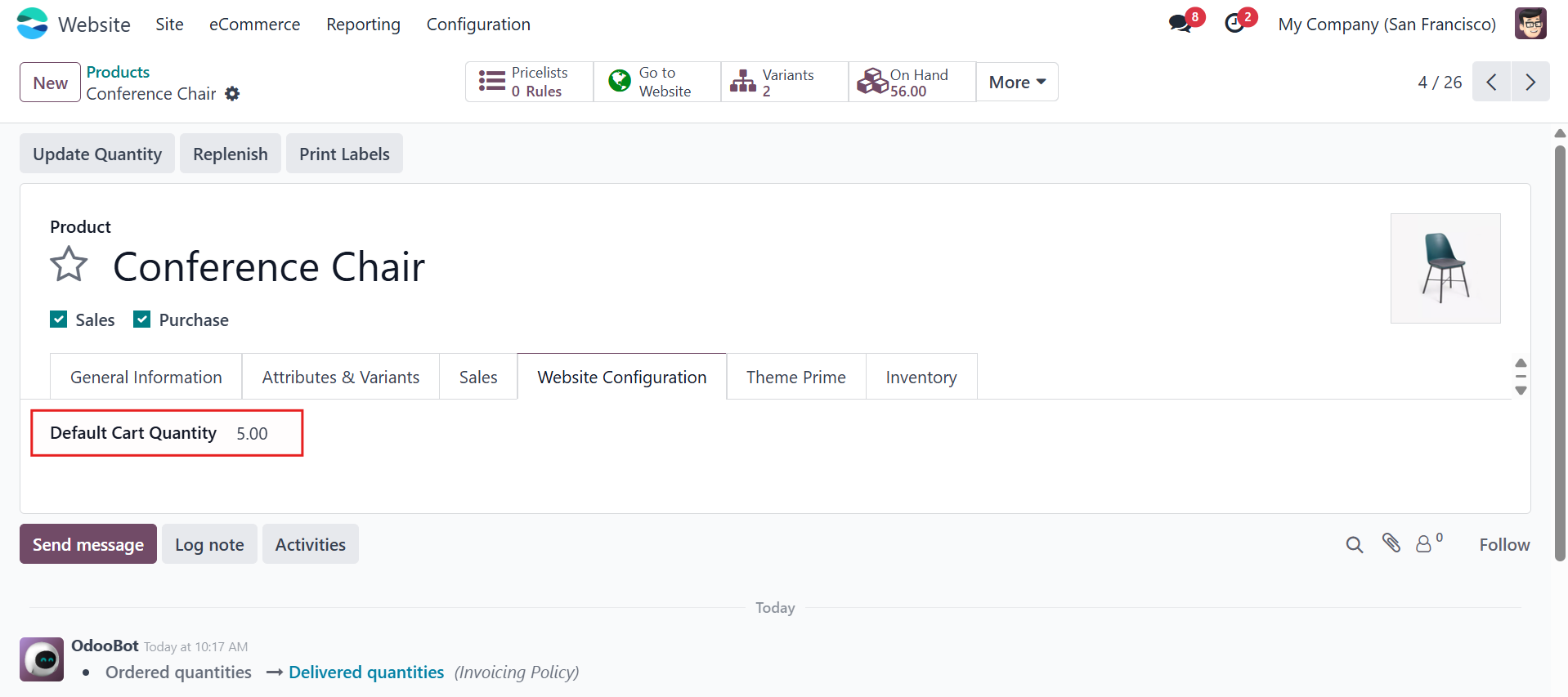
Task: Click the Conference Chair product name field
Action: (x=269, y=266)
